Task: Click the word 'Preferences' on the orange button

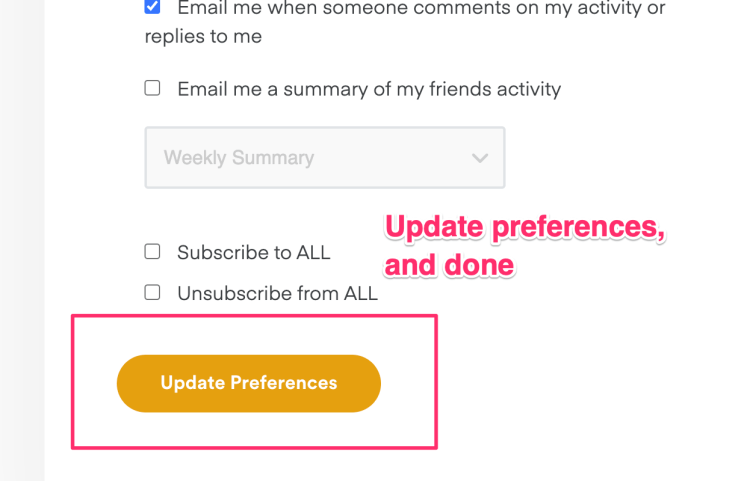Action: point(284,383)
